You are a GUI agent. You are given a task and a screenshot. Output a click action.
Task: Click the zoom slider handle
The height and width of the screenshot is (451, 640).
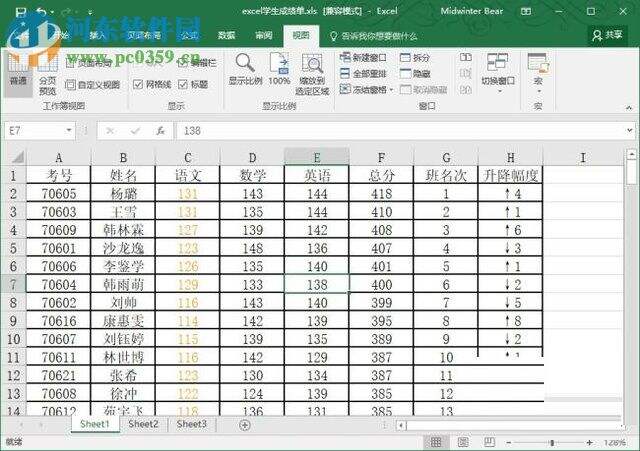click(x=552, y=442)
